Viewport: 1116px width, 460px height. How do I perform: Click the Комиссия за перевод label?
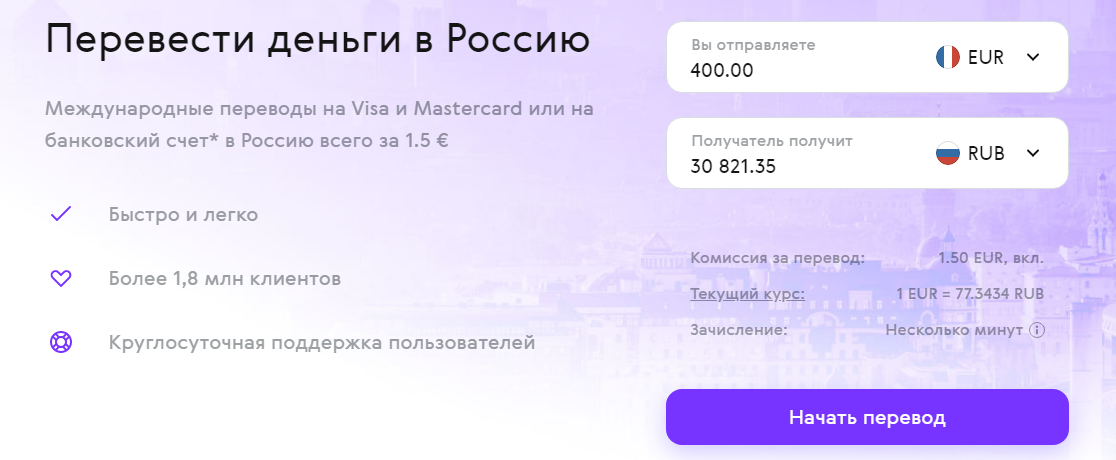(x=778, y=258)
